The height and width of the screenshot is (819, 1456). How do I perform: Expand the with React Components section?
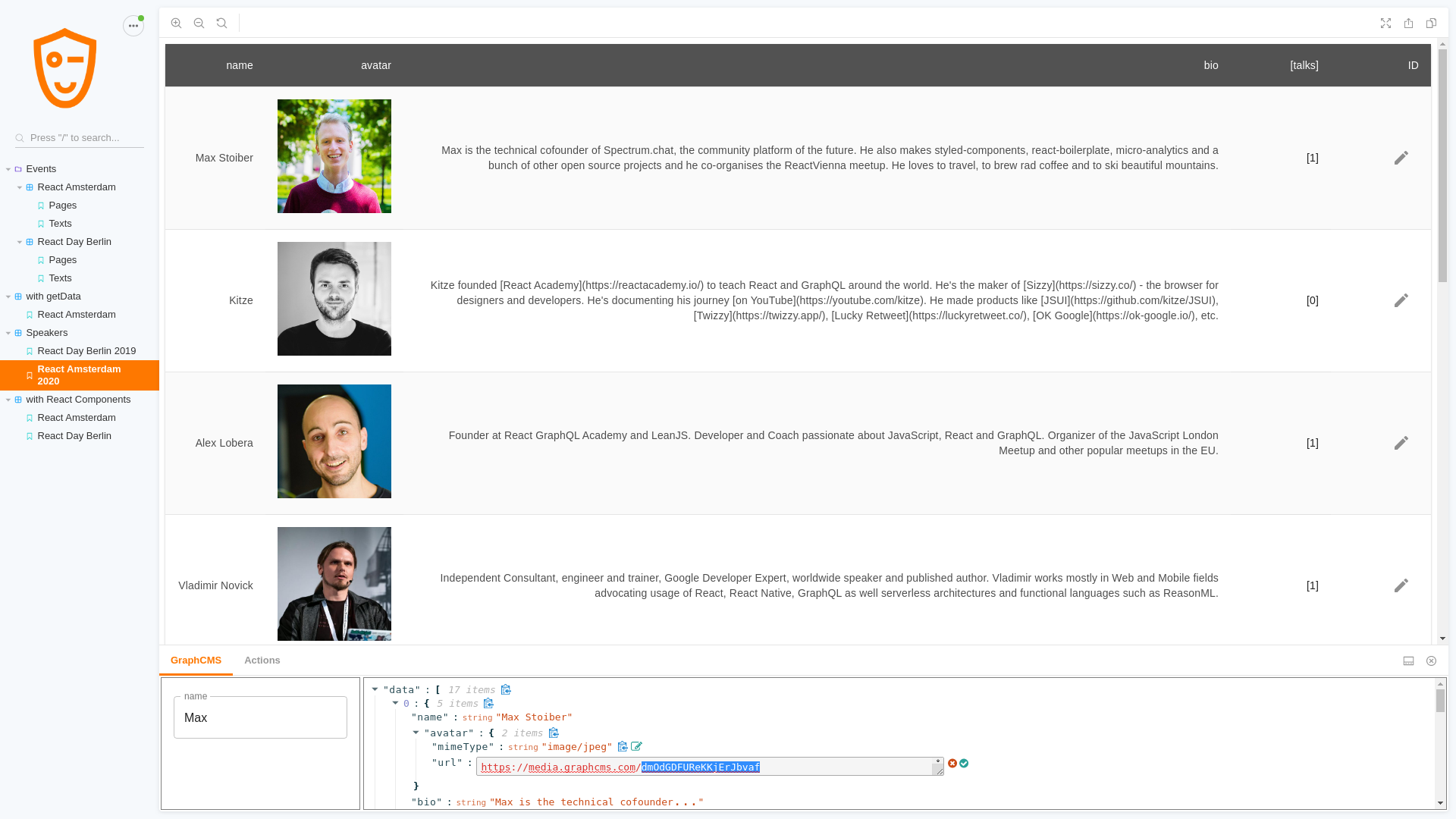[x=8, y=399]
